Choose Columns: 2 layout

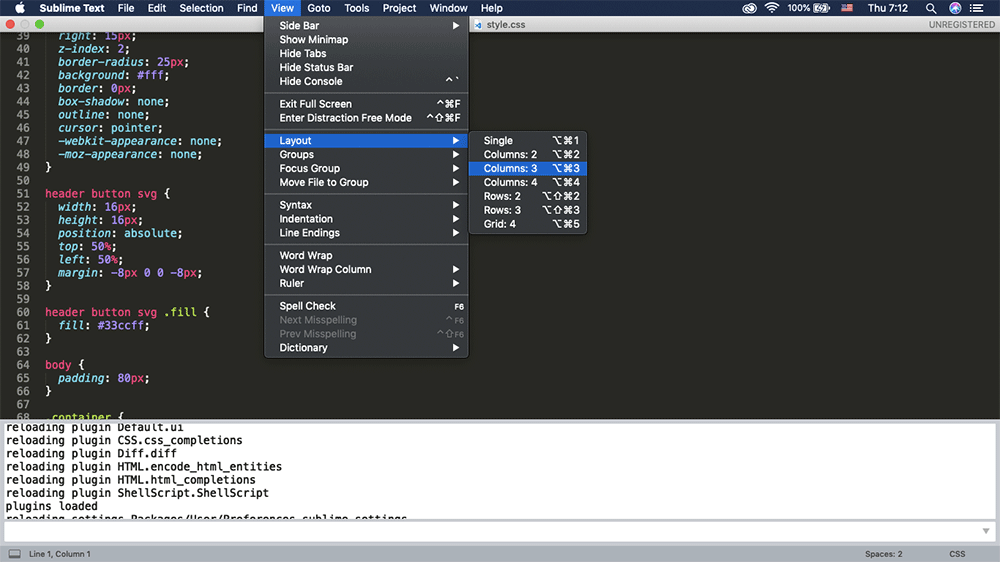527,154
